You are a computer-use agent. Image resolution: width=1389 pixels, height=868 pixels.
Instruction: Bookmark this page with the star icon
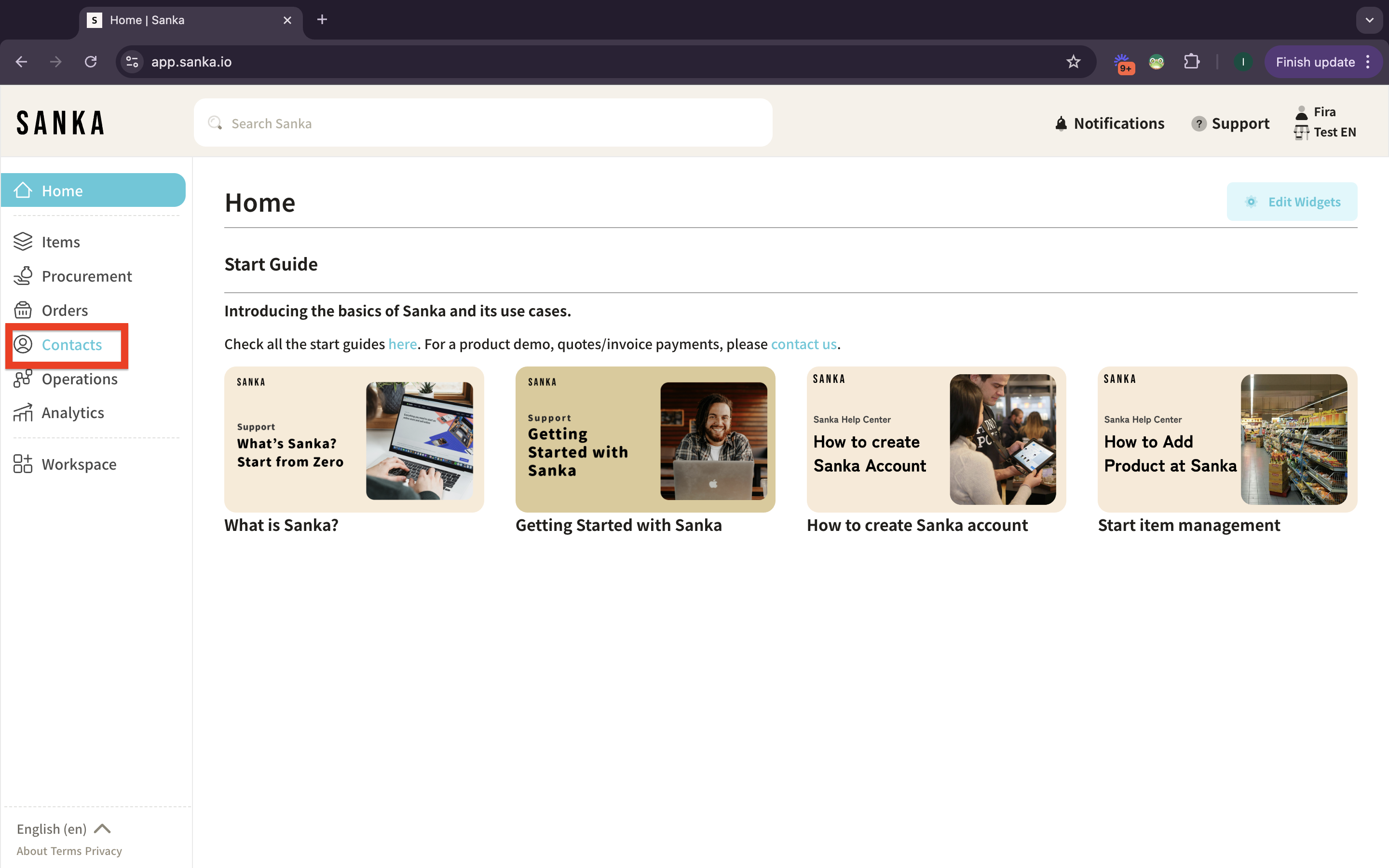tap(1073, 62)
